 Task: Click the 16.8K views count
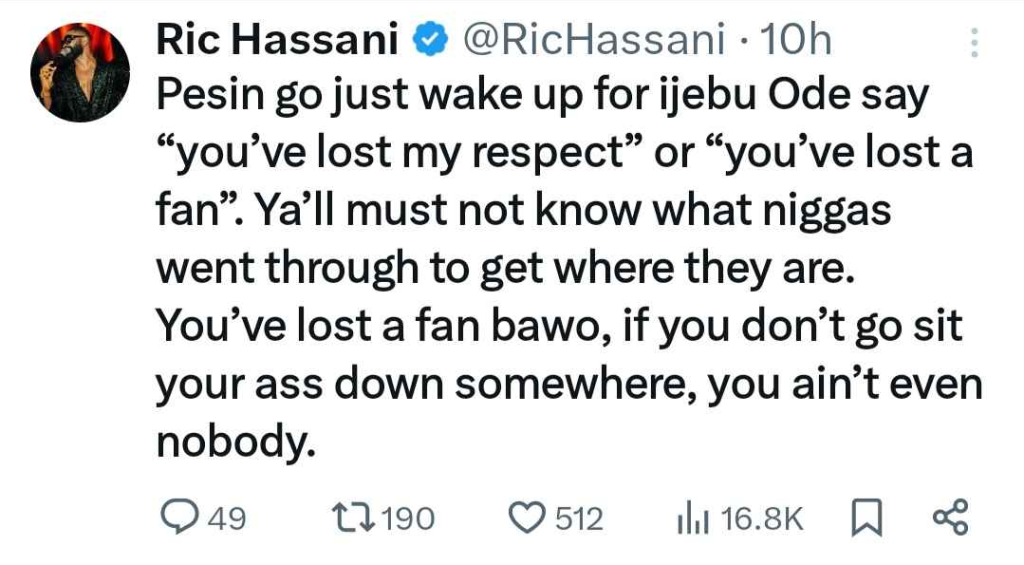tap(762, 518)
